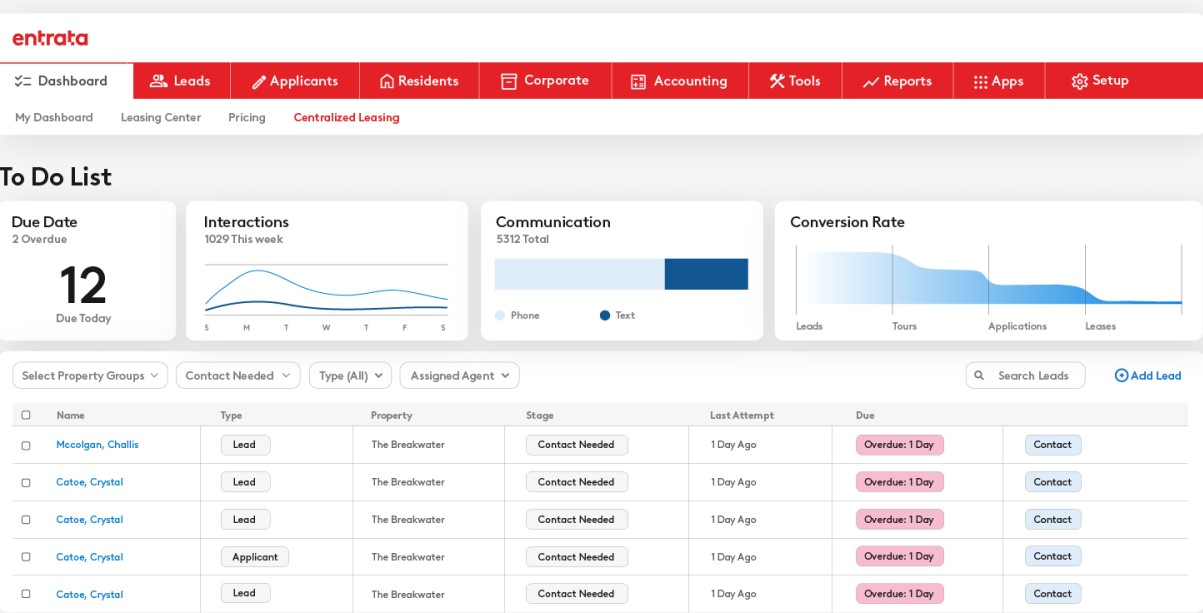Open the Select Property Groups dropdown
This screenshot has height=613, width=1203.
click(x=89, y=375)
